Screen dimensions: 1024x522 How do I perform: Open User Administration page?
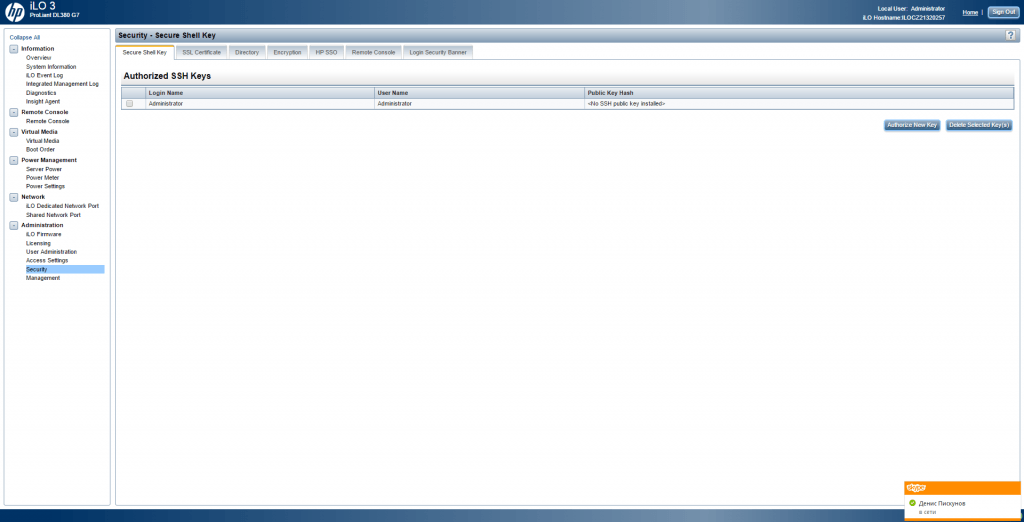point(51,252)
